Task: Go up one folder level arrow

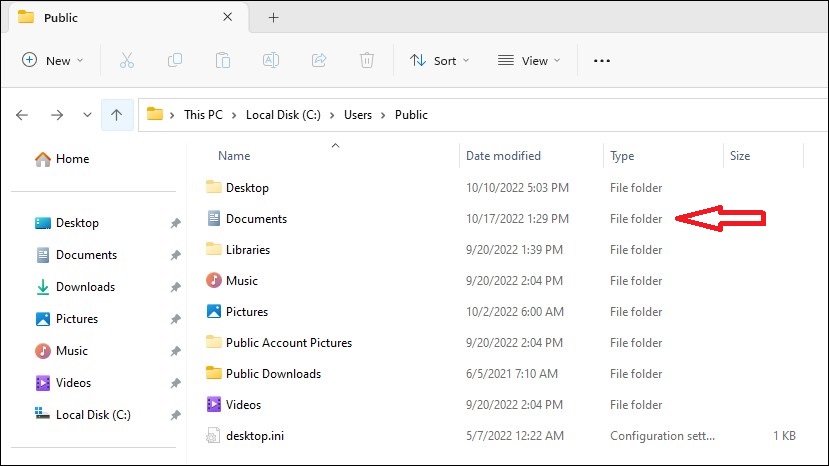Action: coord(116,115)
